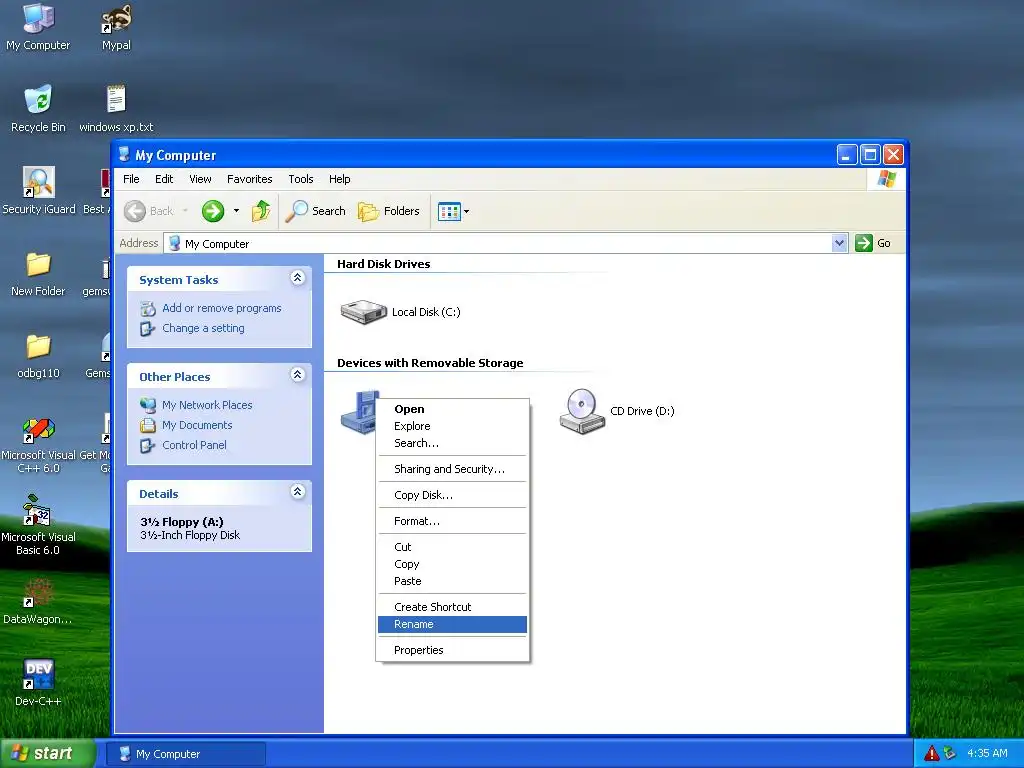Screen dimensions: 1024x768
Task: Choose Explore in the context menu
Action: (x=452, y=426)
